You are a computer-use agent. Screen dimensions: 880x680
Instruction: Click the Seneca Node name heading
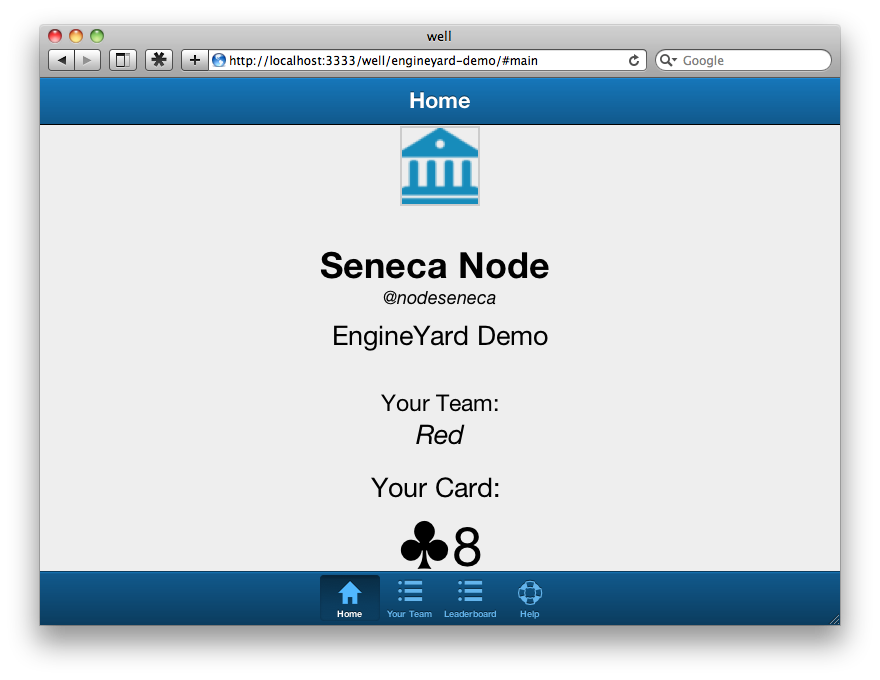point(434,265)
